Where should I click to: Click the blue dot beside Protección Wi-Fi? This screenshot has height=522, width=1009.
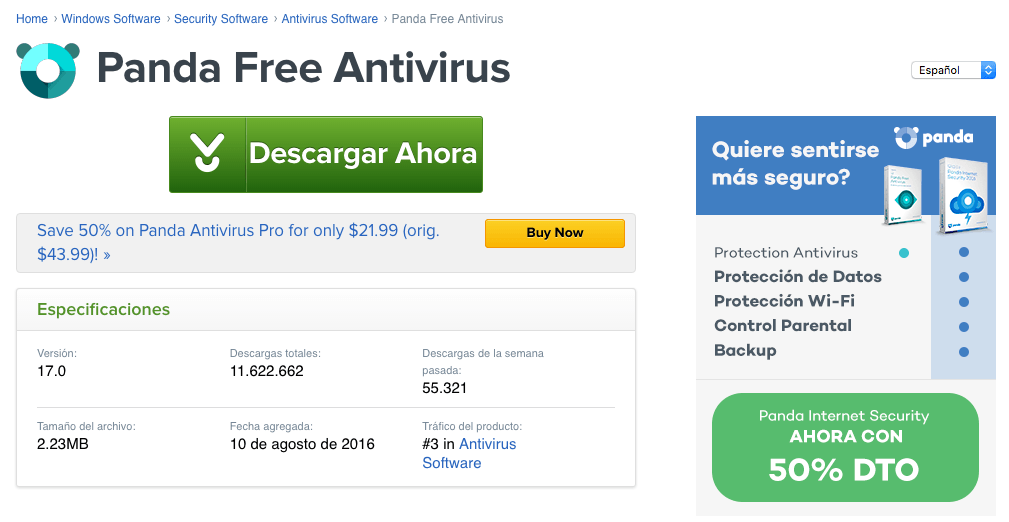click(964, 302)
